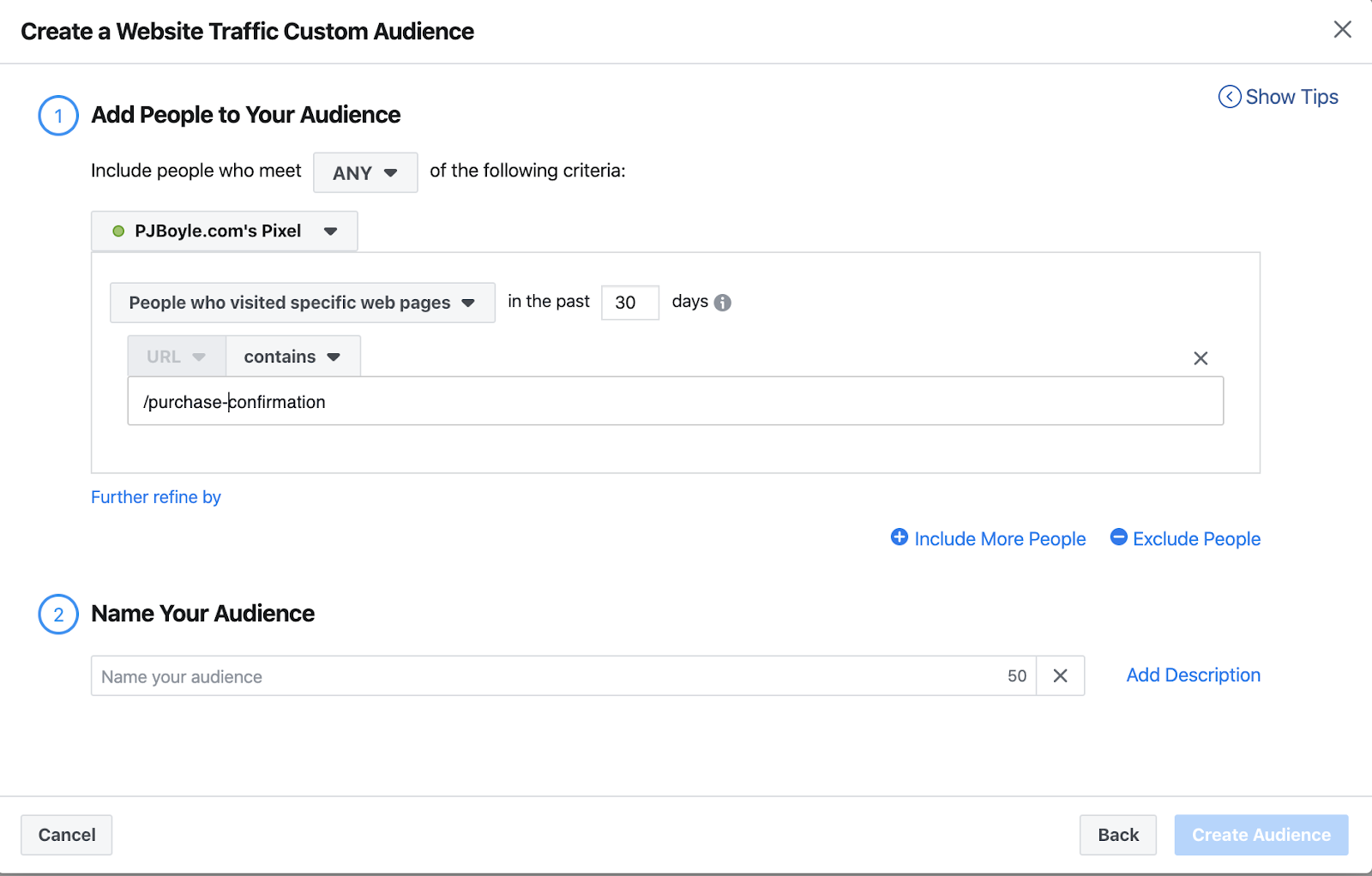1372x876 pixels.
Task: Open the PJBoyle.com's Pixel dropdown
Action: pos(225,231)
